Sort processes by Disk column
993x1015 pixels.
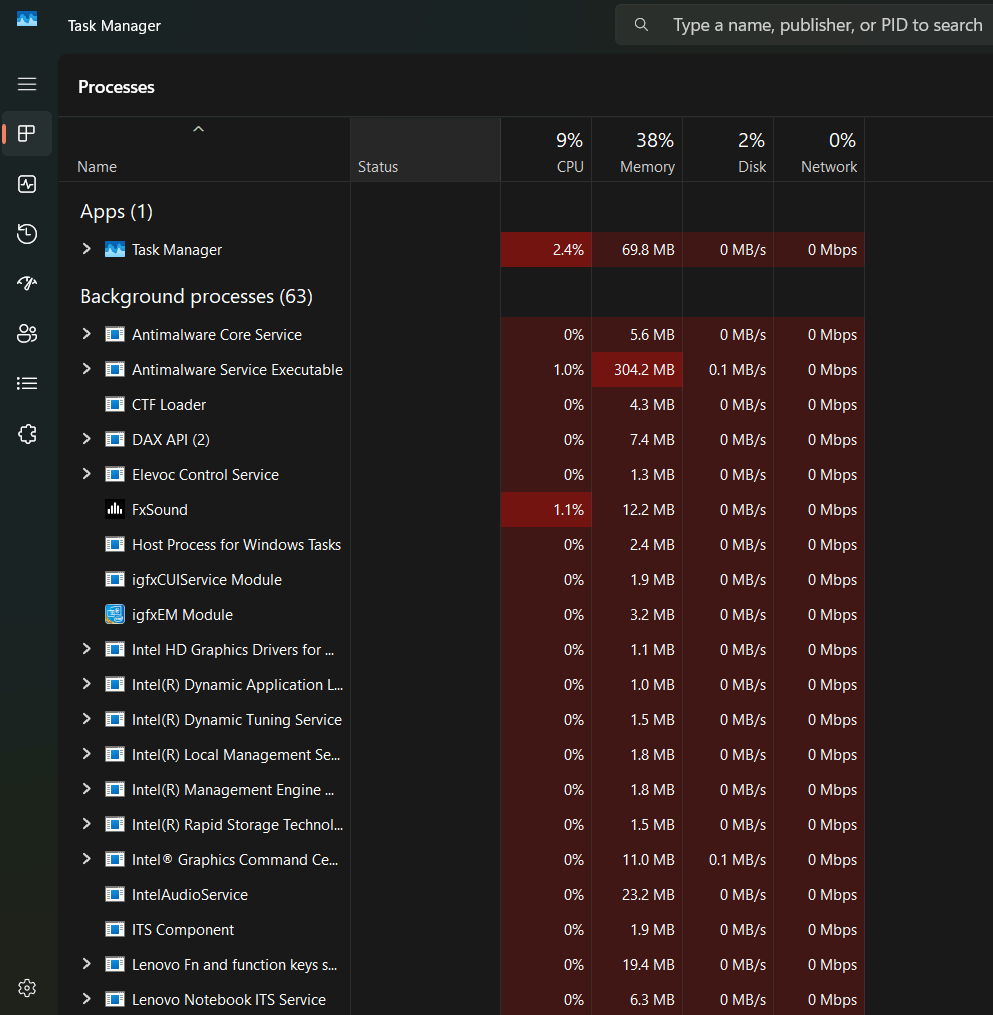point(728,150)
